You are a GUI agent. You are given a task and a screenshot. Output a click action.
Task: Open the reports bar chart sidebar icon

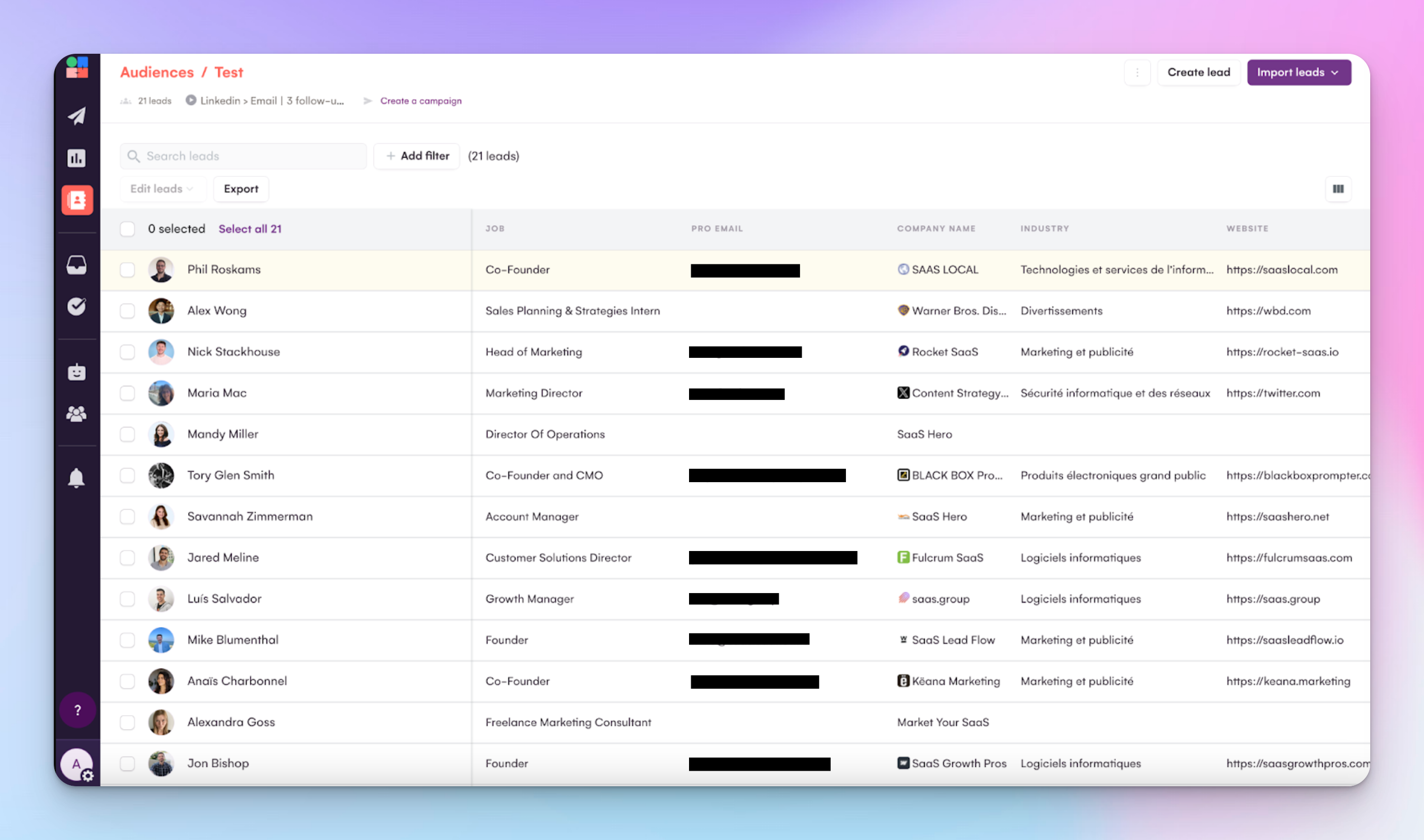(76, 158)
